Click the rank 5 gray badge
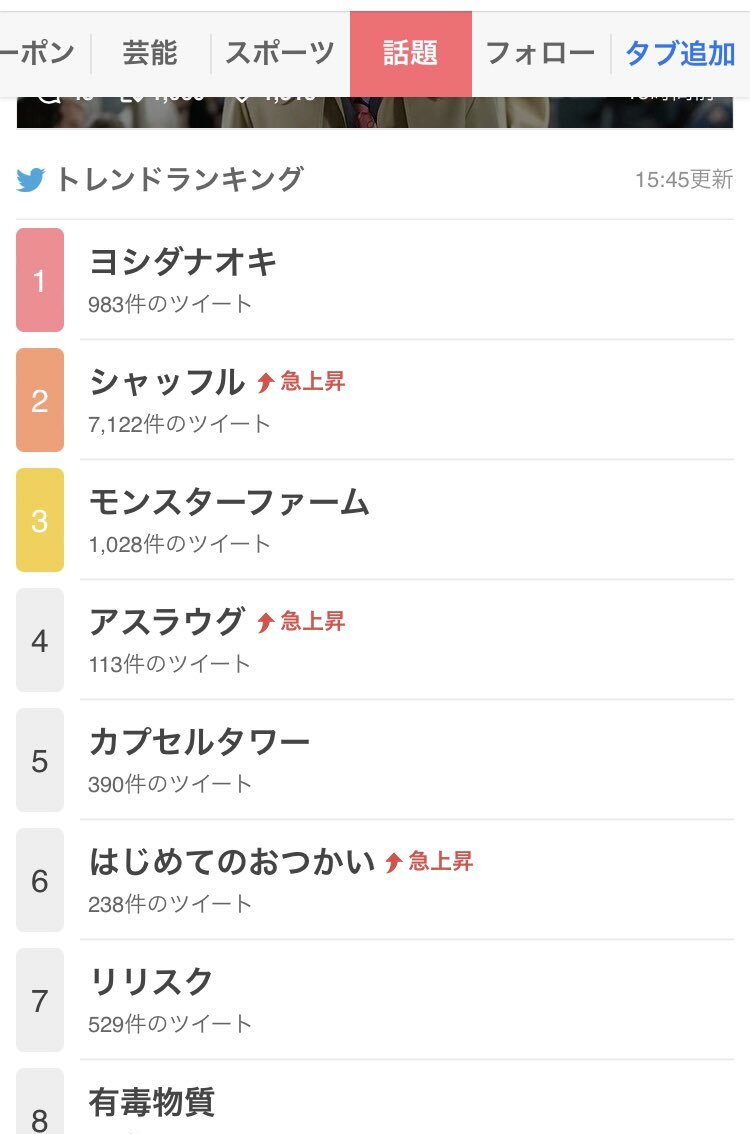The image size is (750, 1134). [40, 760]
